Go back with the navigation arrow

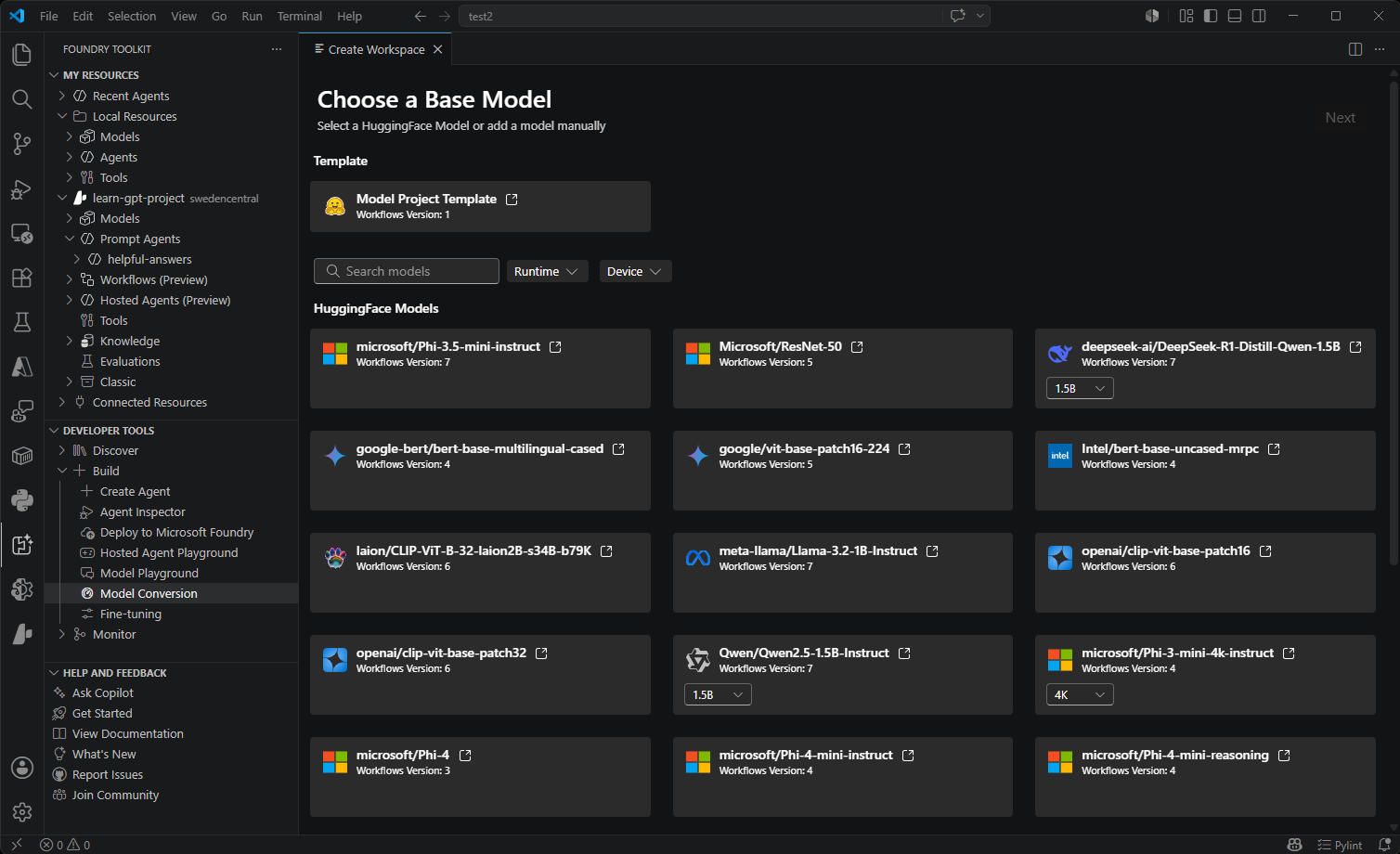pos(421,16)
